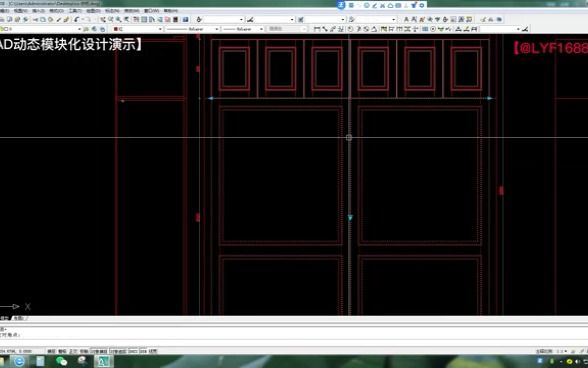Expand the linetype ByLayer dropdown
This screenshot has width=588, height=368.
[x=192, y=29]
